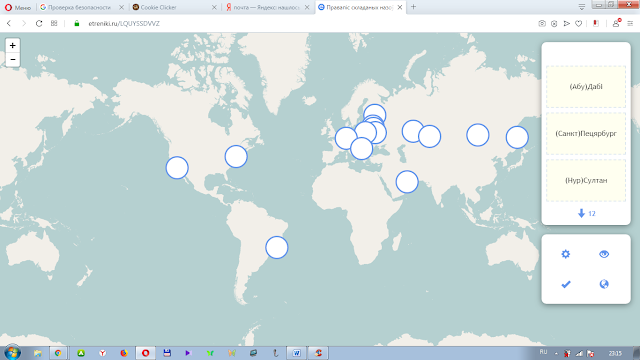
Task: Open the Opera account profile icon
Action: coord(616,23)
